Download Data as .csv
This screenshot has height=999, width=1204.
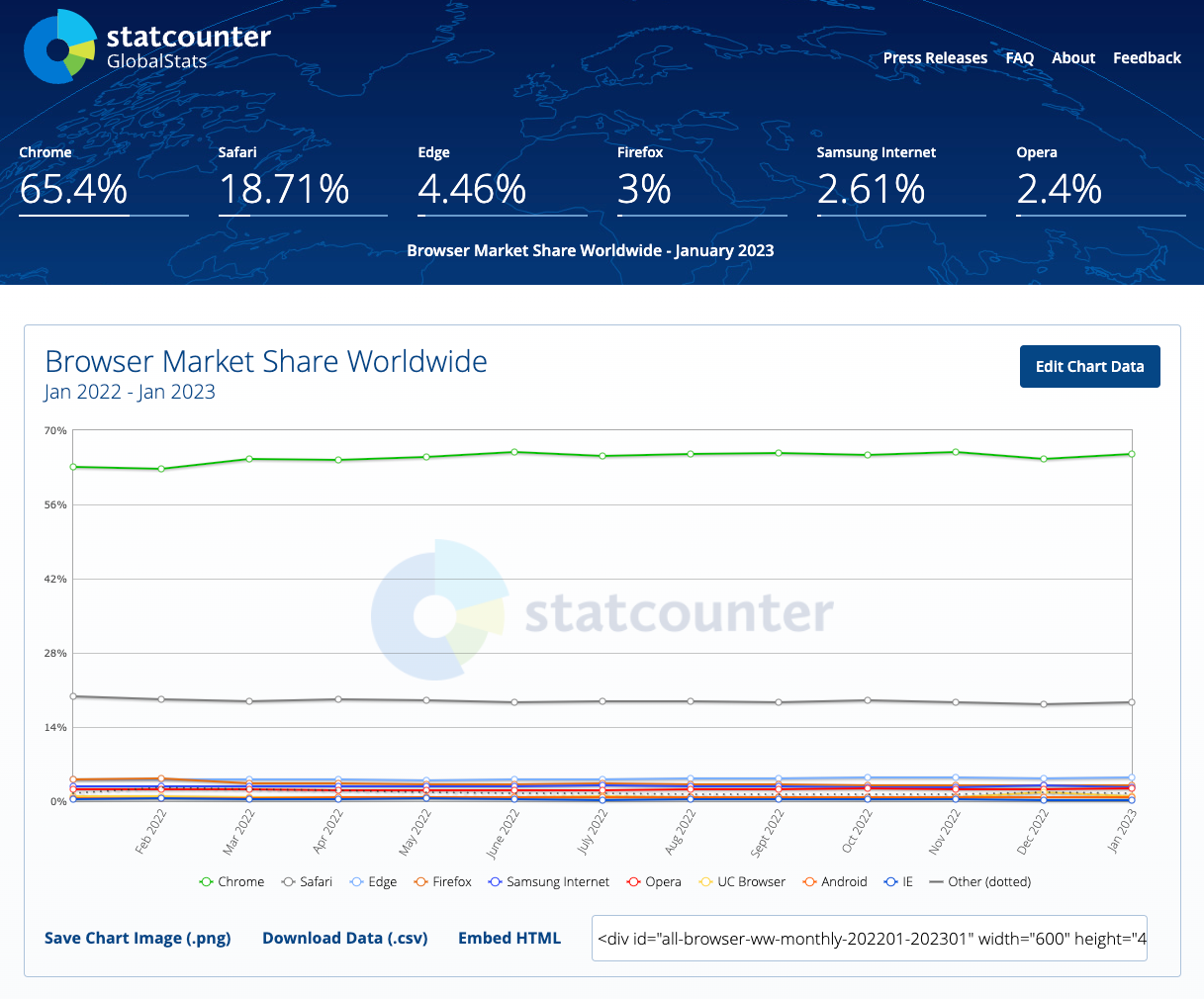[x=345, y=938]
